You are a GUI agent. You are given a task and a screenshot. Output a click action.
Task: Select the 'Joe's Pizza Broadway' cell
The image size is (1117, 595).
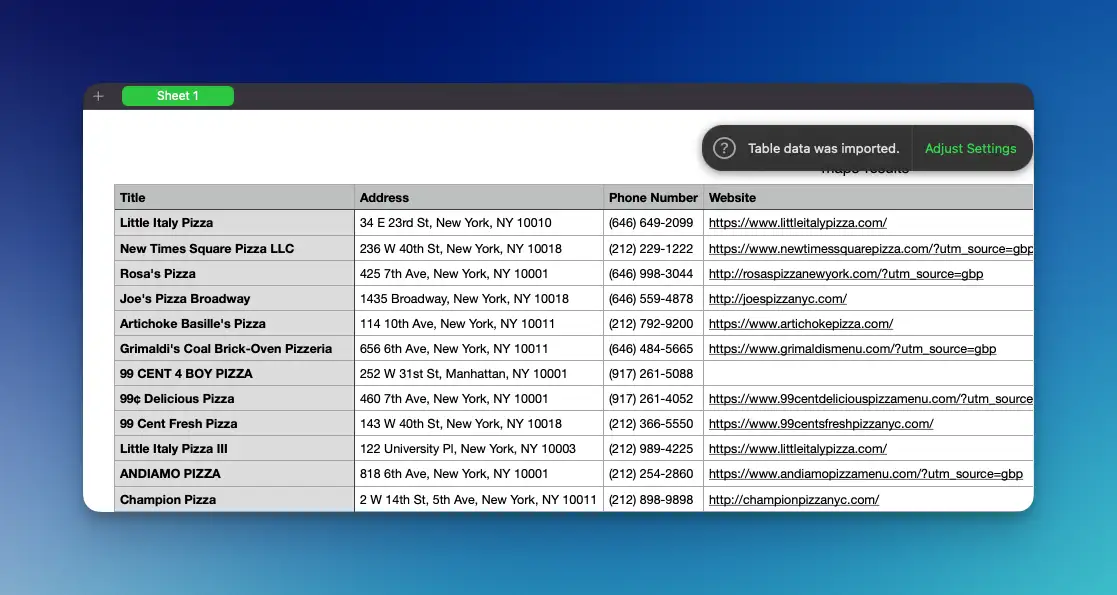coord(234,299)
